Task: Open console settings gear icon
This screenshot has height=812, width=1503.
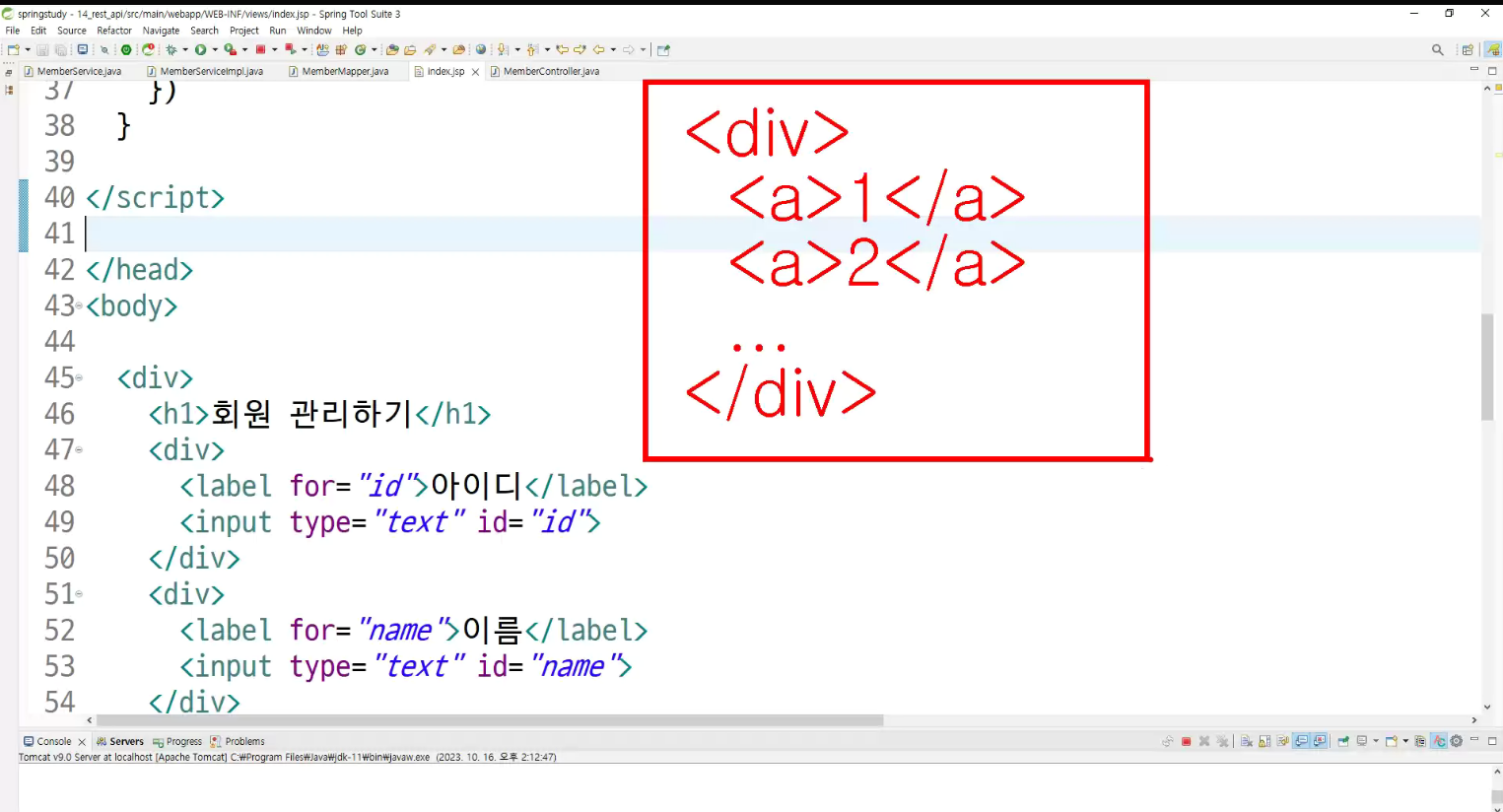Action: point(1457,741)
